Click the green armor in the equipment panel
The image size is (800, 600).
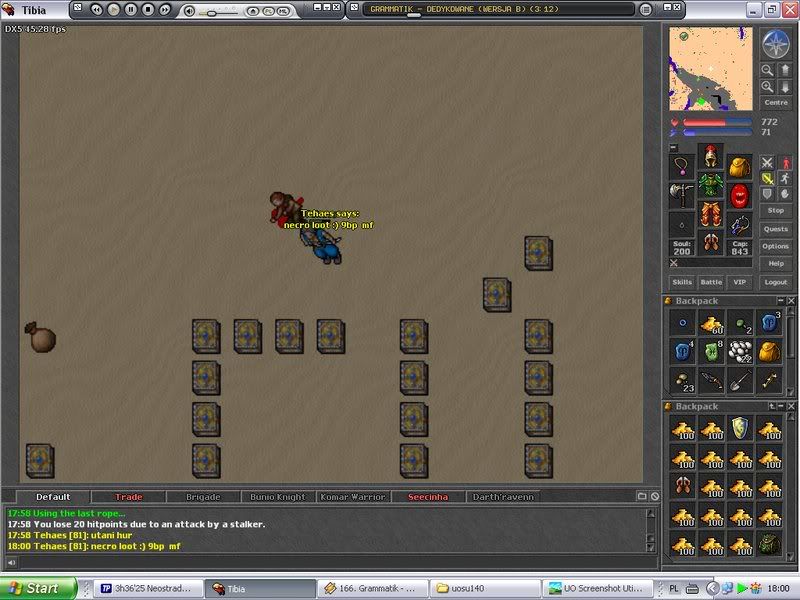coord(711,185)
